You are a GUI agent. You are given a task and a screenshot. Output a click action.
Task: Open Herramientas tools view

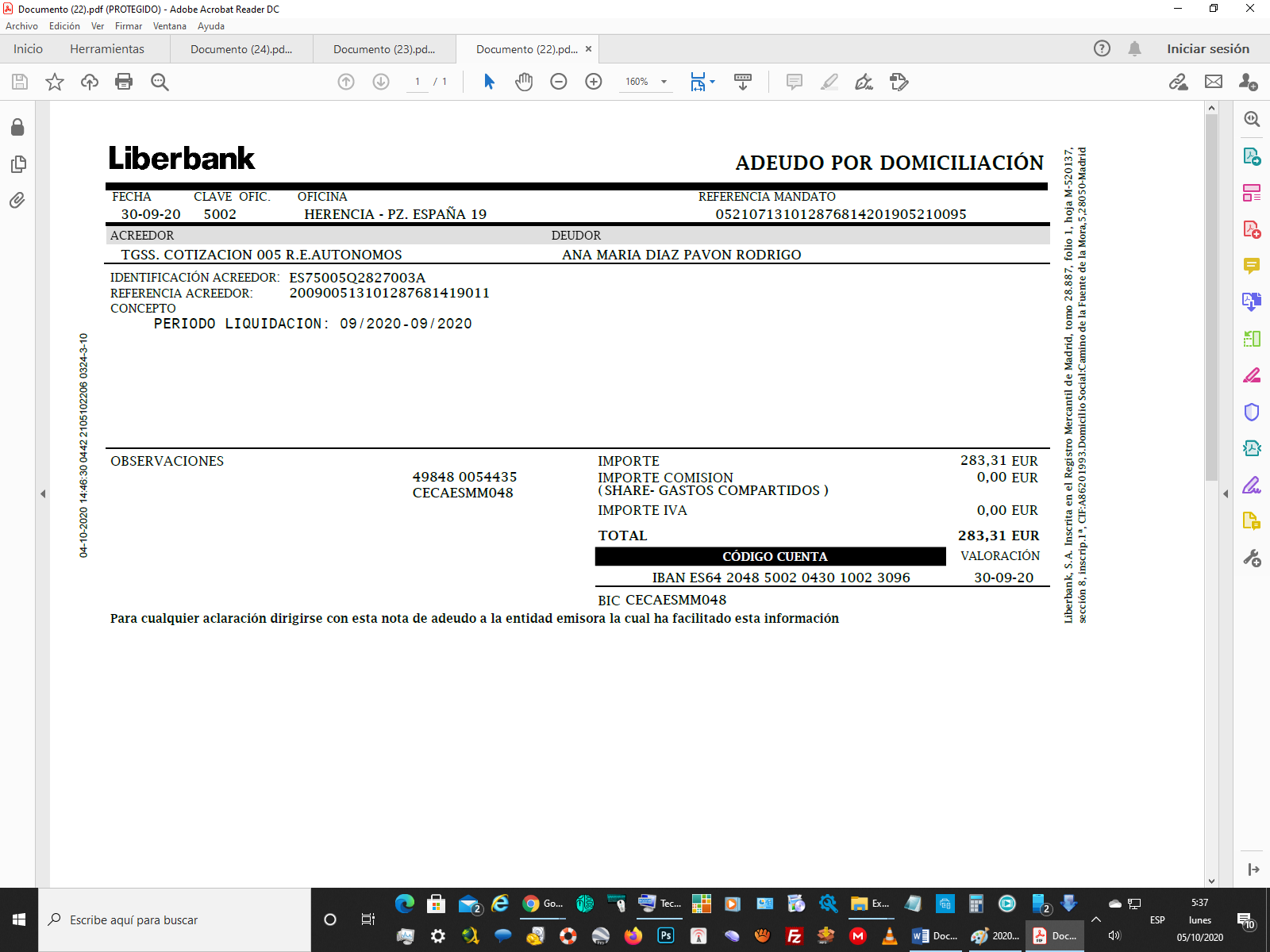(x=107, y=49)
